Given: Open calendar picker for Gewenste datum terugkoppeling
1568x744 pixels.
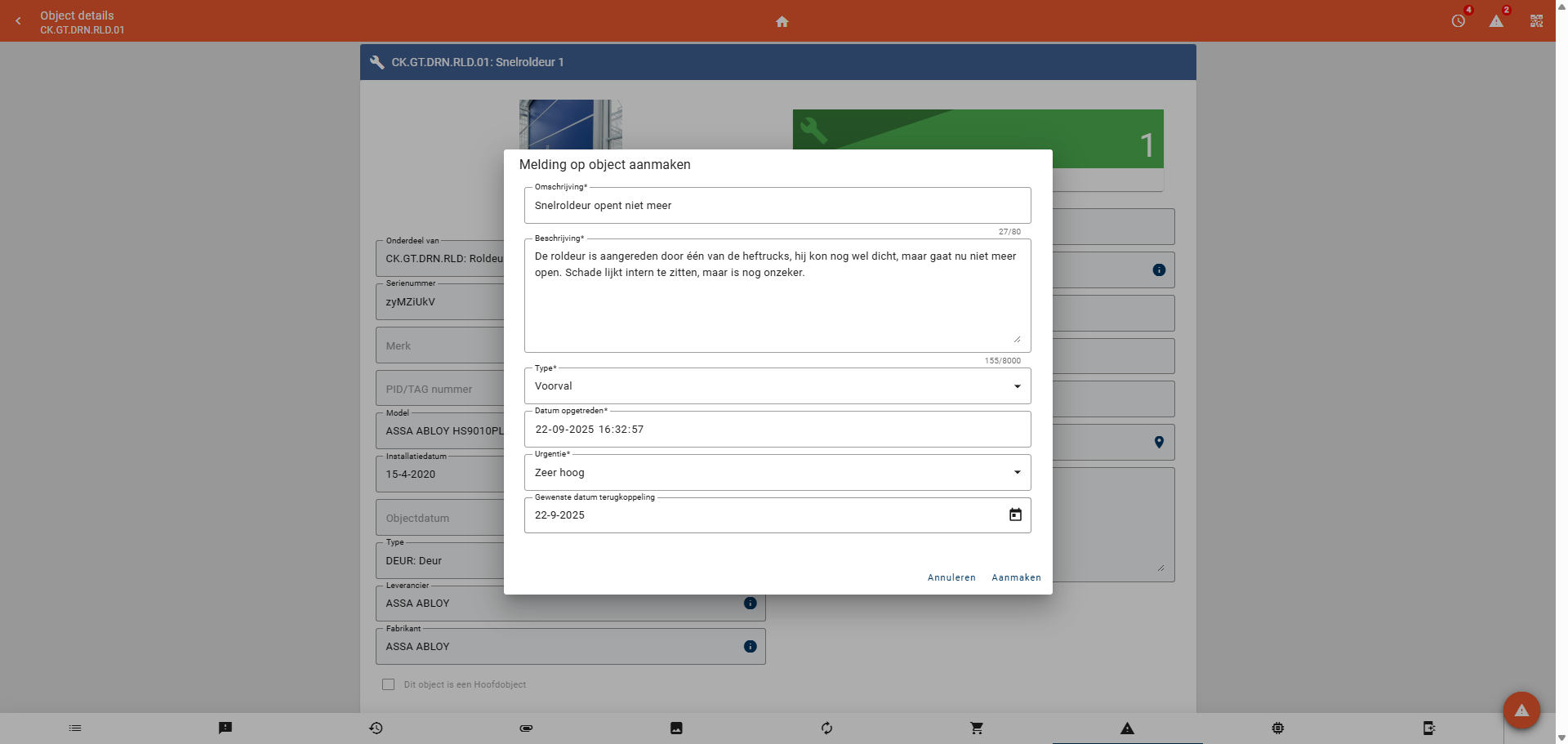Looking at the screenshot, I should pos(1015,515).
